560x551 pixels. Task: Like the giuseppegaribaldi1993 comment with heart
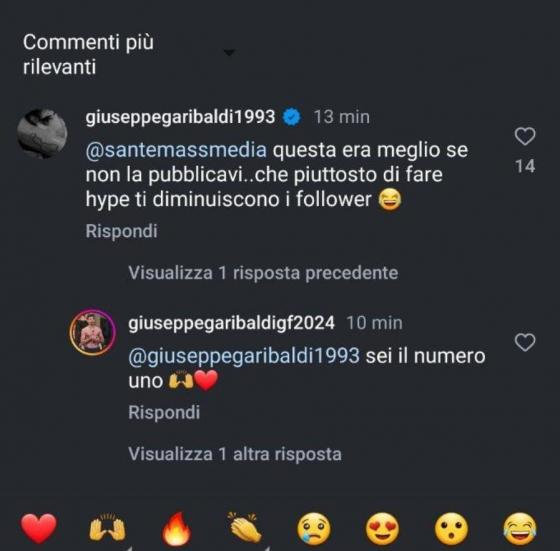coord(525,136)
